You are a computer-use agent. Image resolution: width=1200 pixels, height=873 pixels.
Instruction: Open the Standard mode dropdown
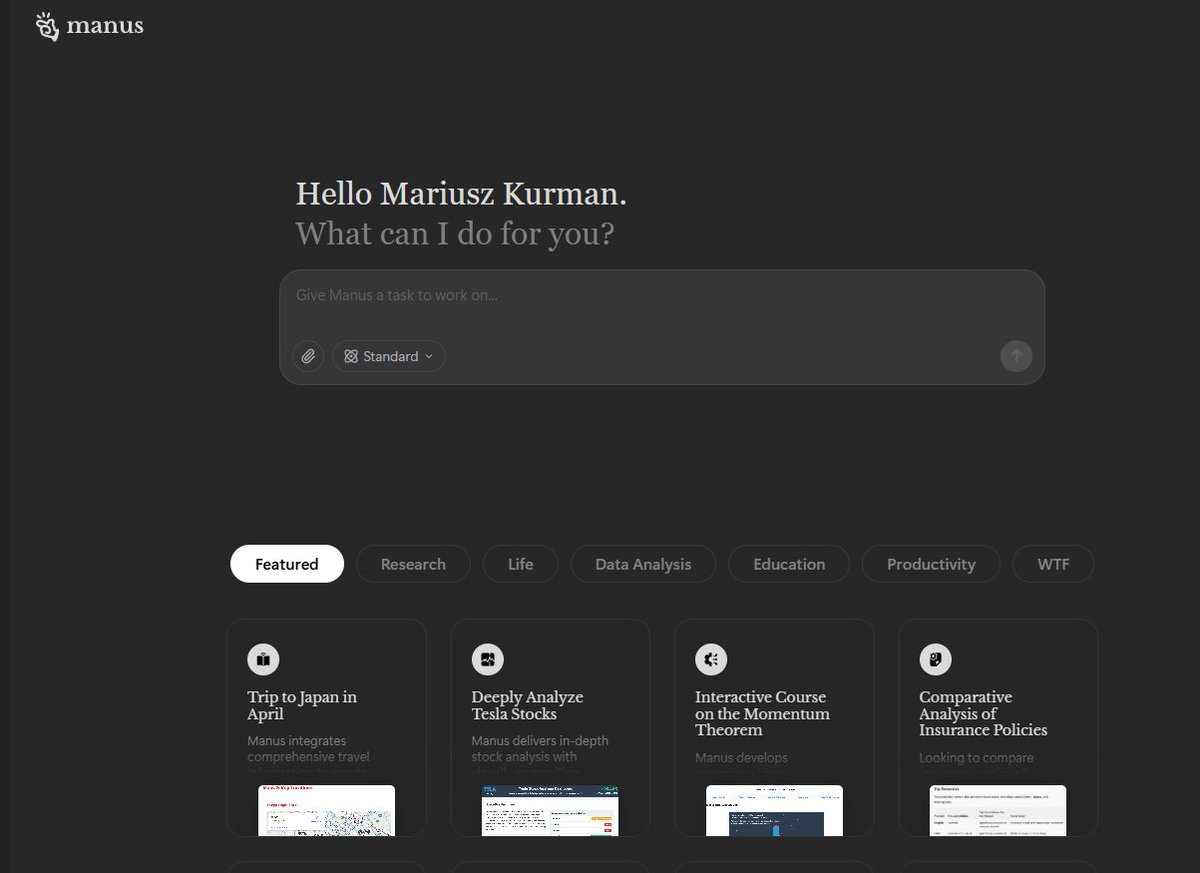pyautogui.click(x=389, y=356)
